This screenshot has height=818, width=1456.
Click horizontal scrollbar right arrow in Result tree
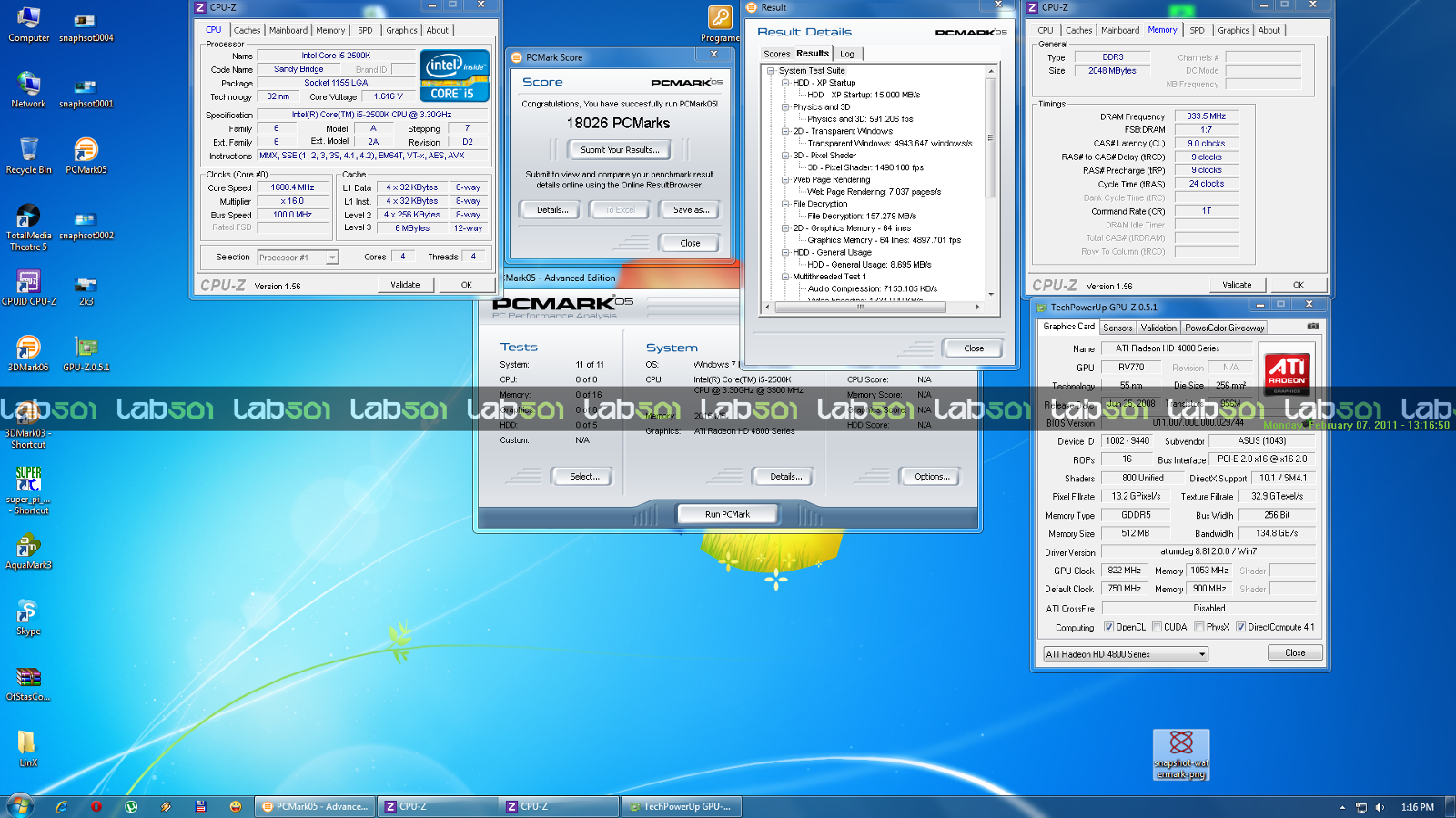tap(978, 307)
